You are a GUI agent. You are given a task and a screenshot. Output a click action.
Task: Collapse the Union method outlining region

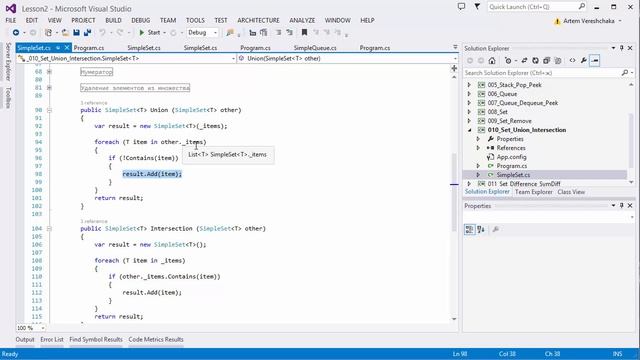[49, 110]
